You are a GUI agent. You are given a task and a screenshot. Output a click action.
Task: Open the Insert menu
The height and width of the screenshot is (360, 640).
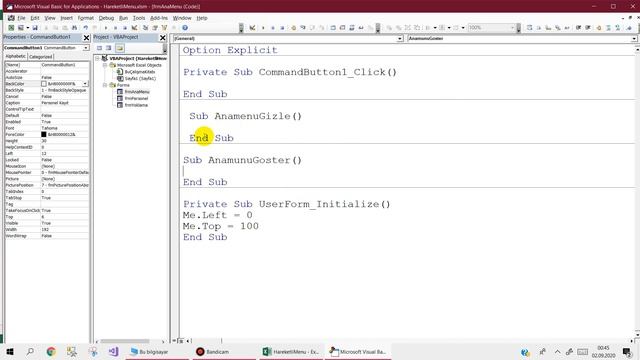click(x=67, y=18)
